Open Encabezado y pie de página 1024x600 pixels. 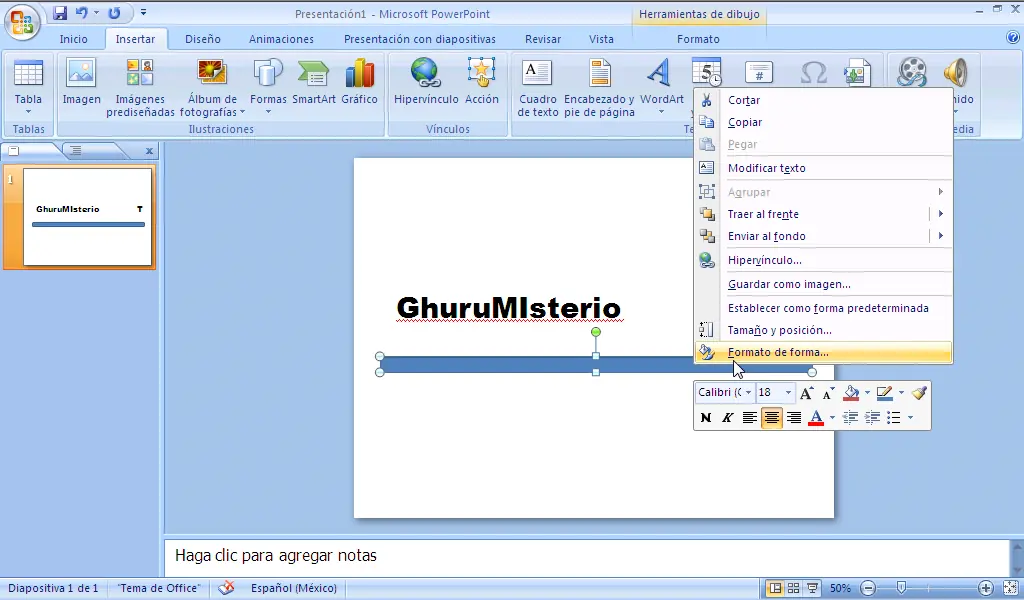[599, 87]
